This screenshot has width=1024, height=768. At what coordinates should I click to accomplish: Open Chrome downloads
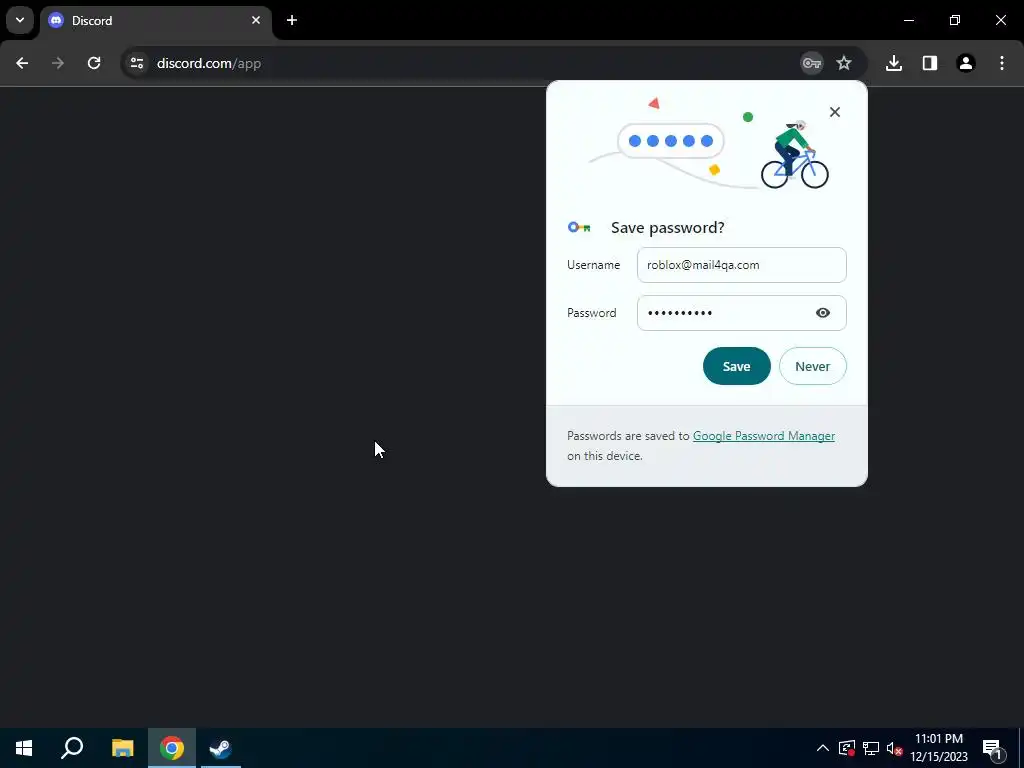coord(894,63)
